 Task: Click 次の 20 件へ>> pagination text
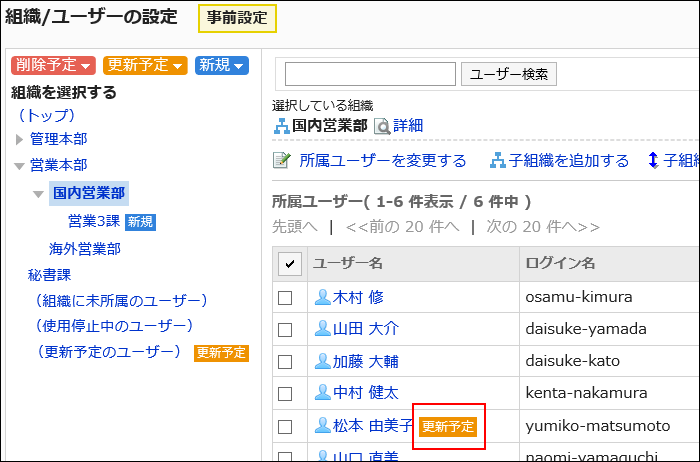(x=543, y=227)
